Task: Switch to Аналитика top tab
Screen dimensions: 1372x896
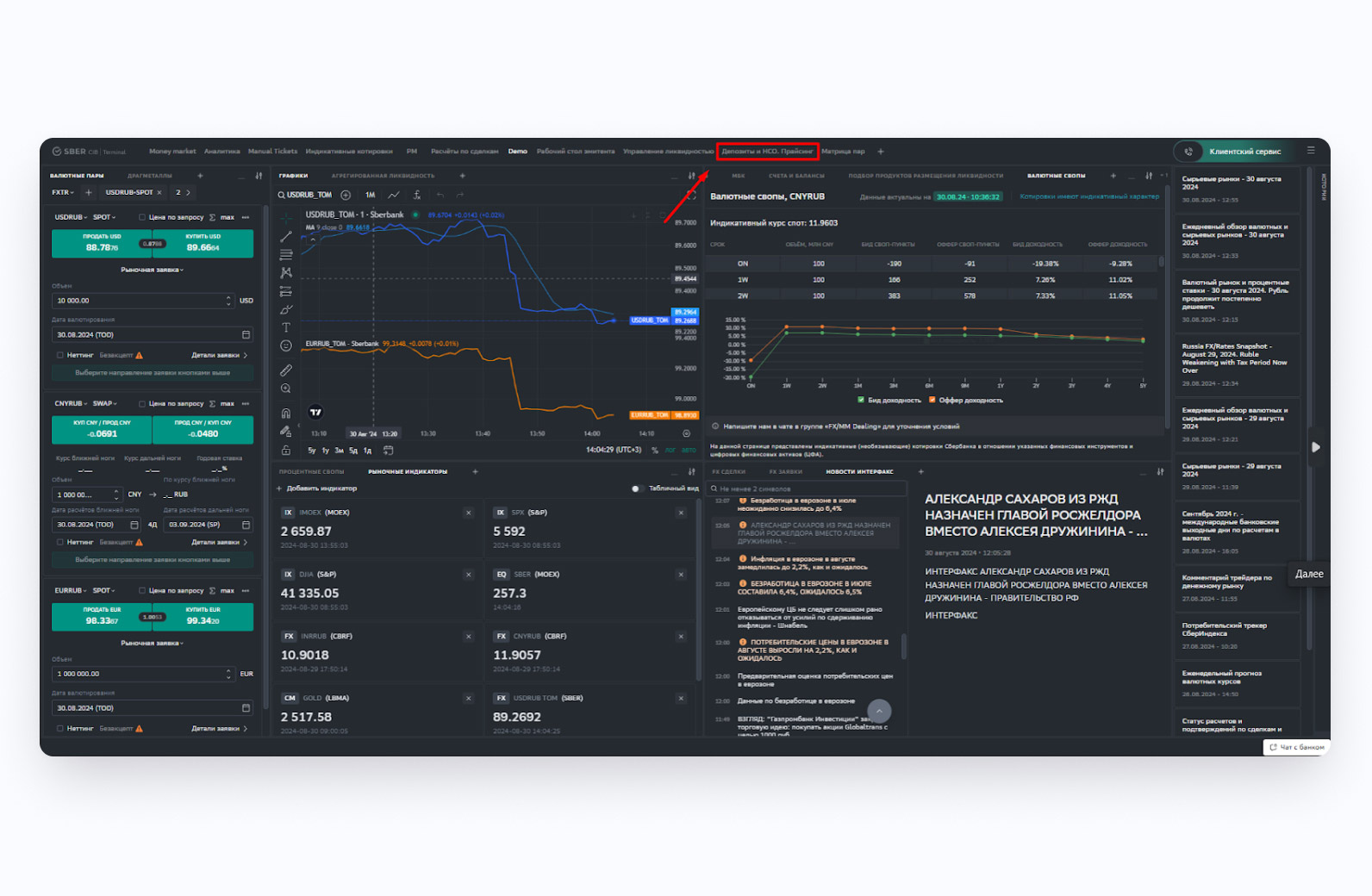Action: pos(222,151)
